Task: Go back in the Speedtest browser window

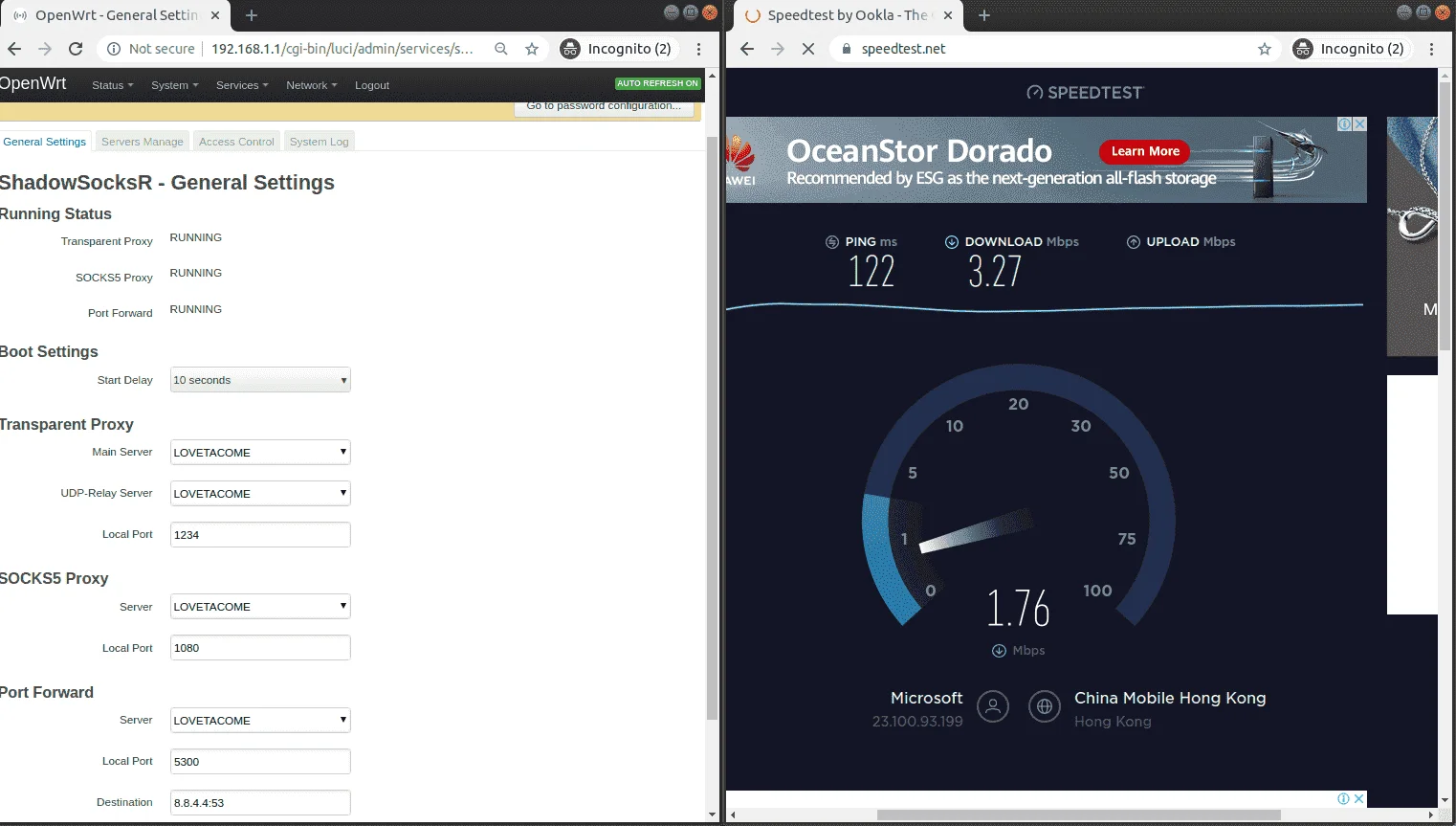Action: pyautogui.click(x=747, y=49)
